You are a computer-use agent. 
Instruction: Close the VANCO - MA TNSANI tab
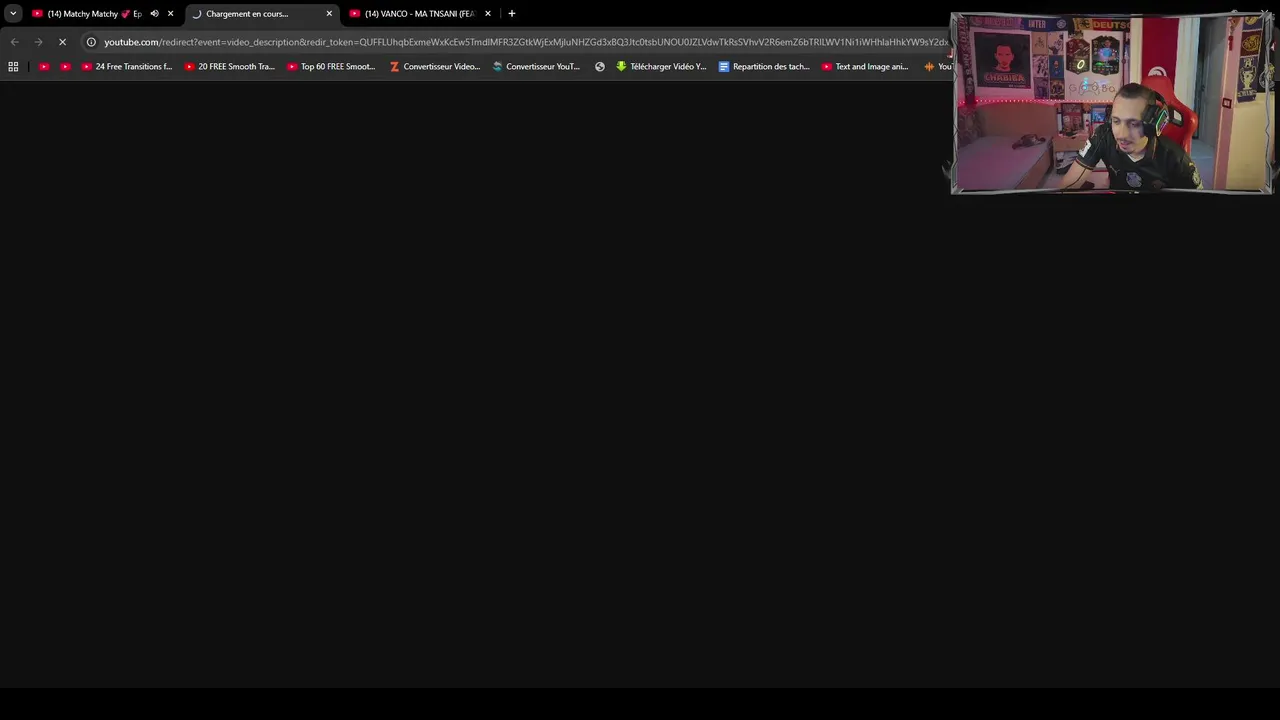point(488,14)
